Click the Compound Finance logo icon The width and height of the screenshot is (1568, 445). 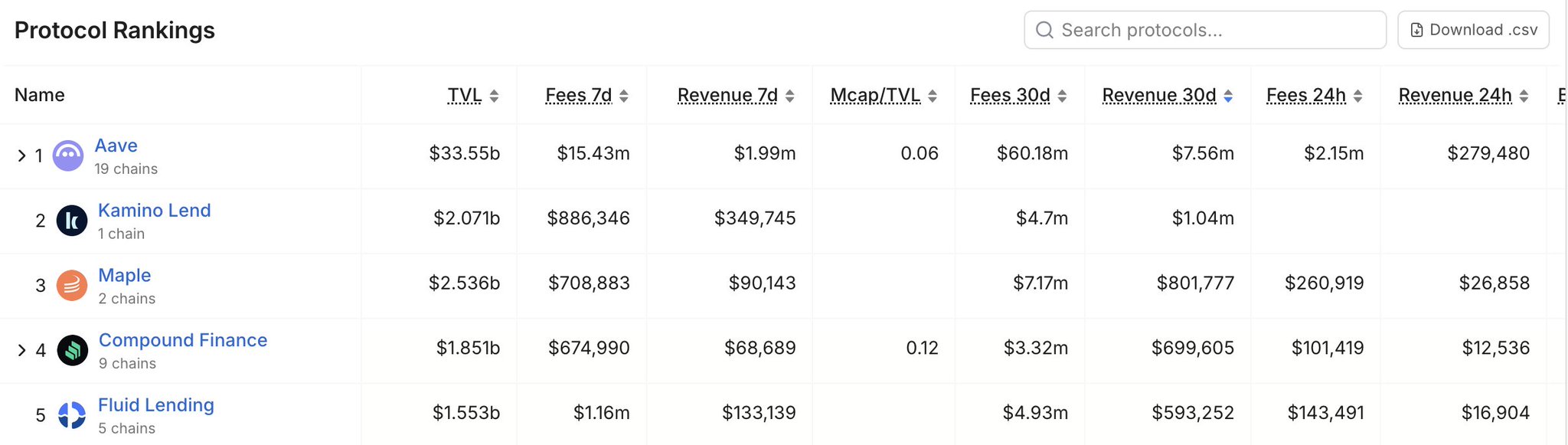73,351
